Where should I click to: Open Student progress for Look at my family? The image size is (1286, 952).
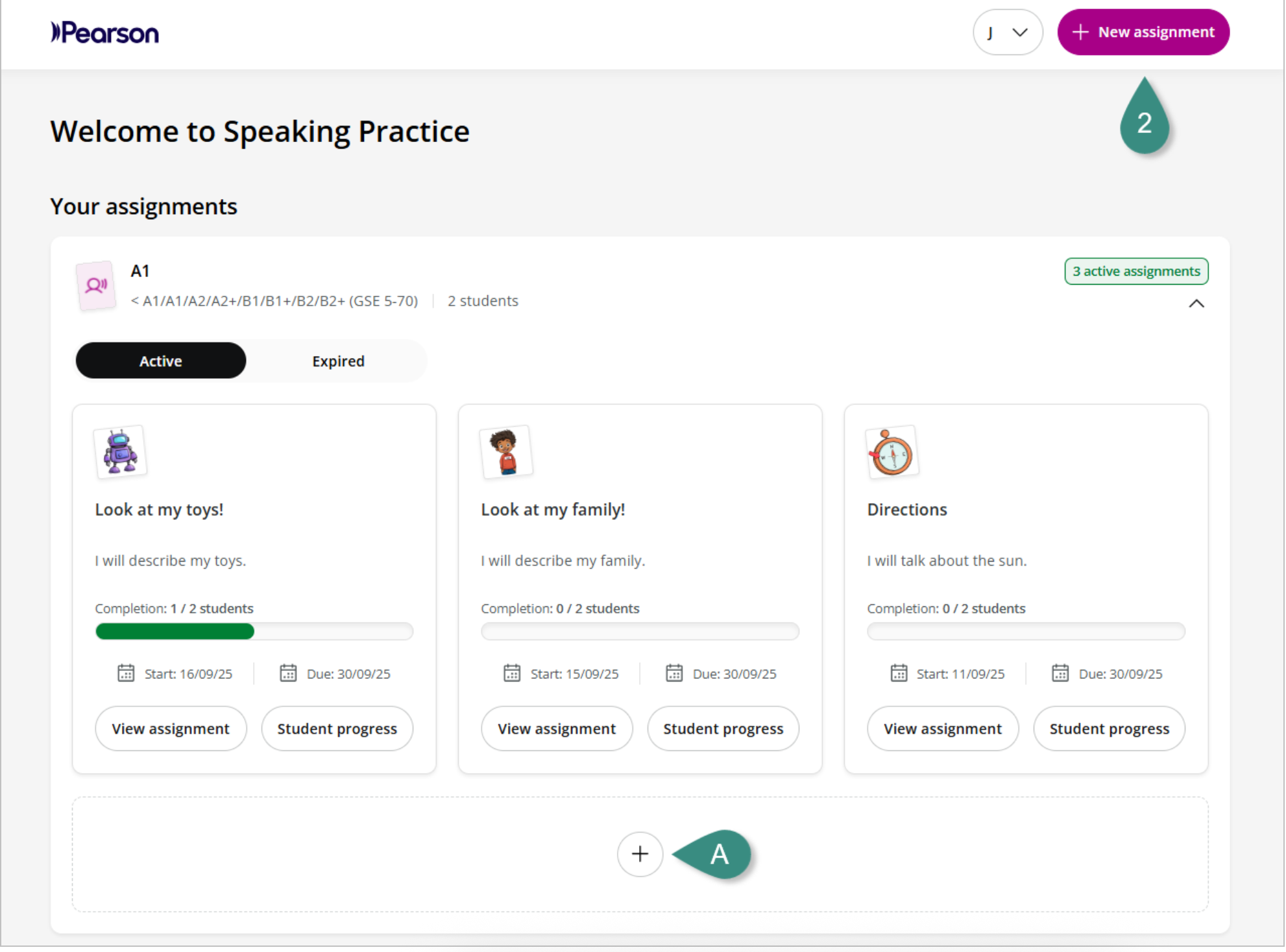(723, 729)
